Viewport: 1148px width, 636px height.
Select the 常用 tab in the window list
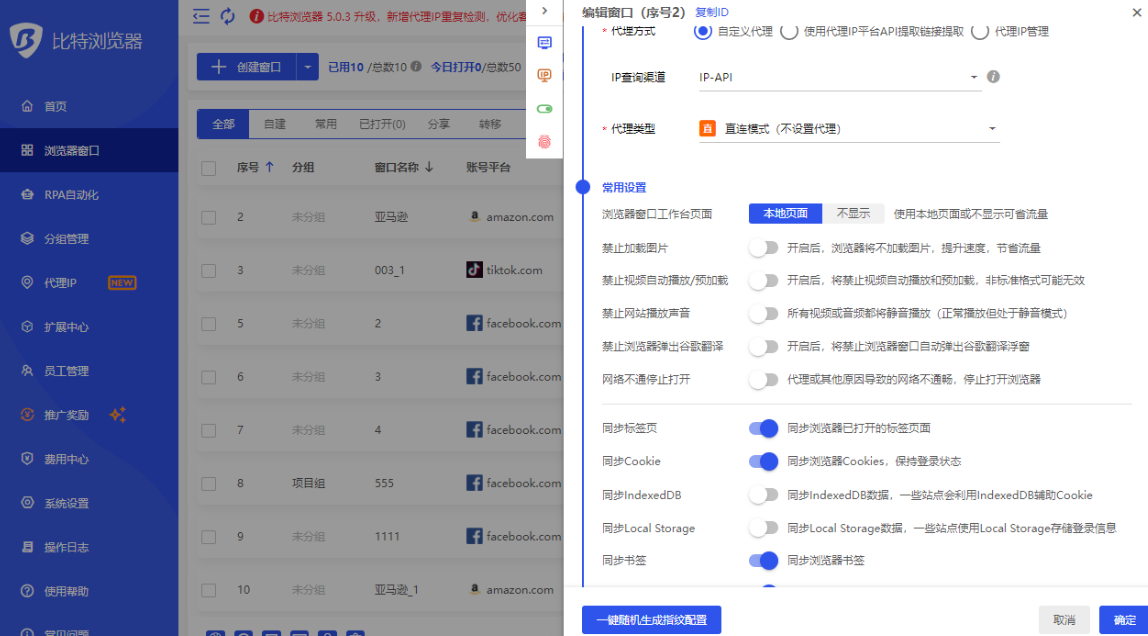tap(329, 123)
